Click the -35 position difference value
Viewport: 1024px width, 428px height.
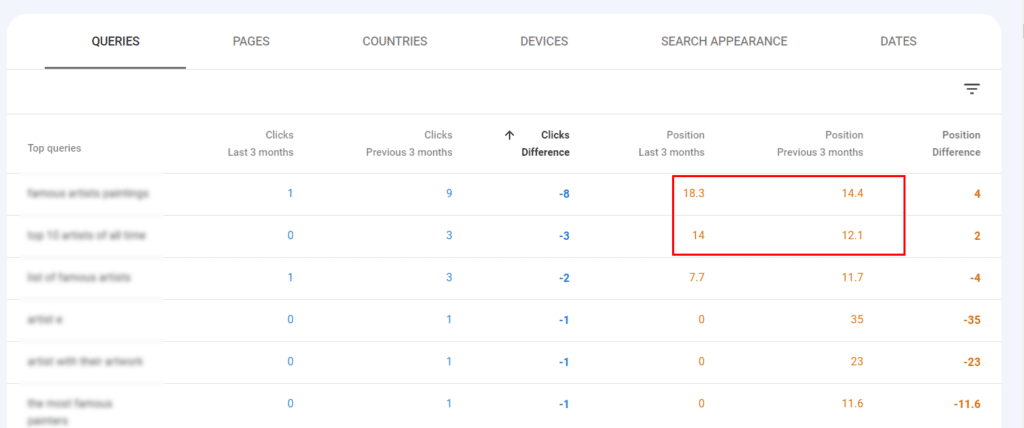pos(971,320)
